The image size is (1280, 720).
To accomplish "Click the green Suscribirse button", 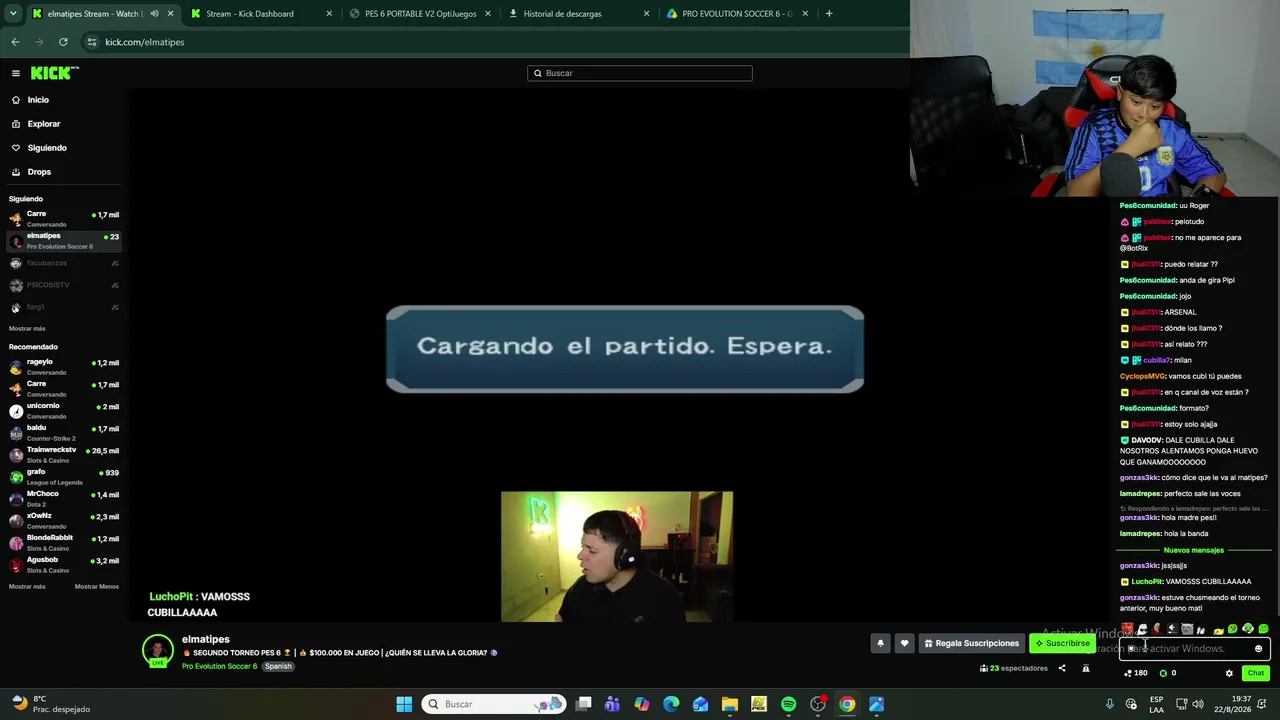I will pos(1062,643).
